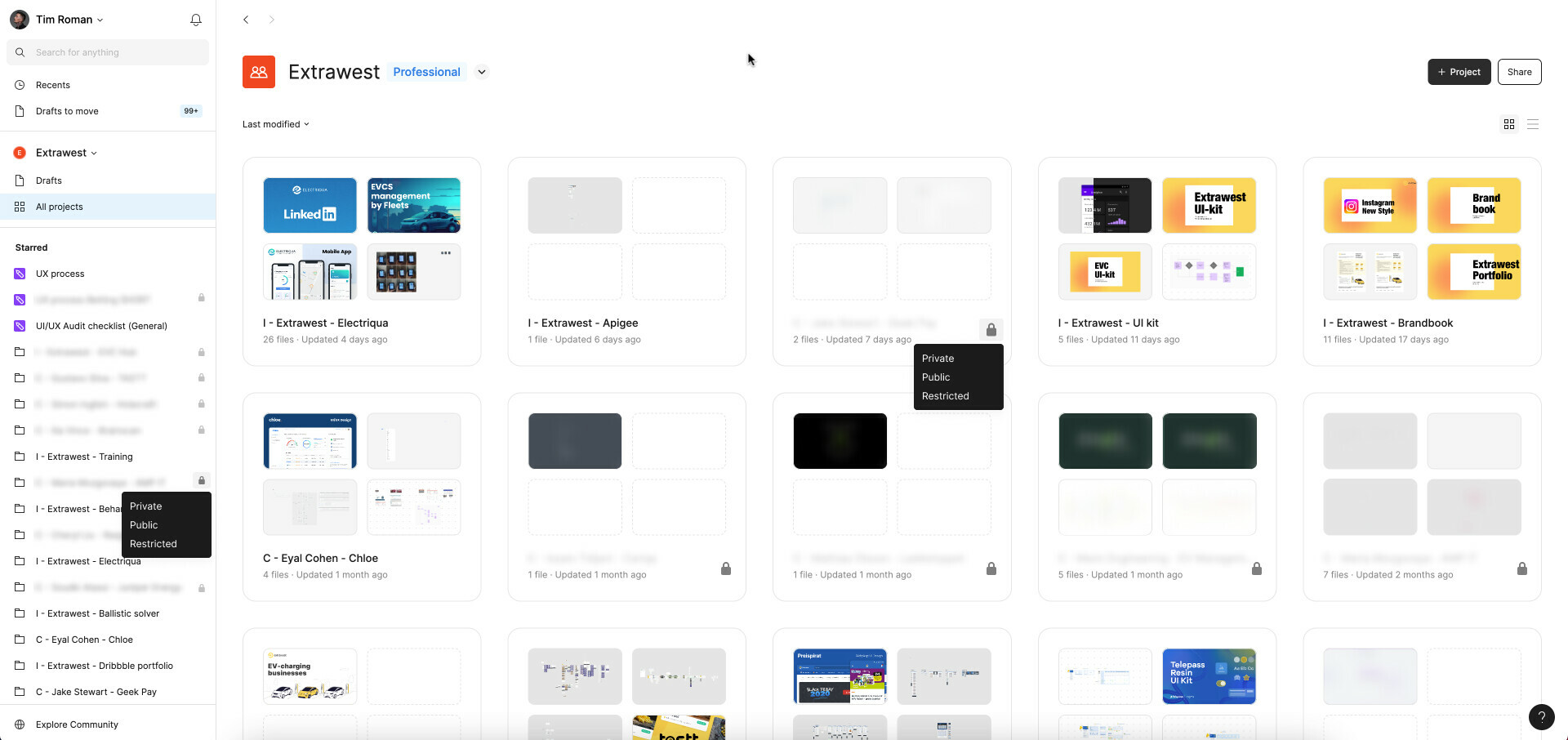Switch to list view
The height and width of the screenshot is (740, 1568).
[1533, 124]
